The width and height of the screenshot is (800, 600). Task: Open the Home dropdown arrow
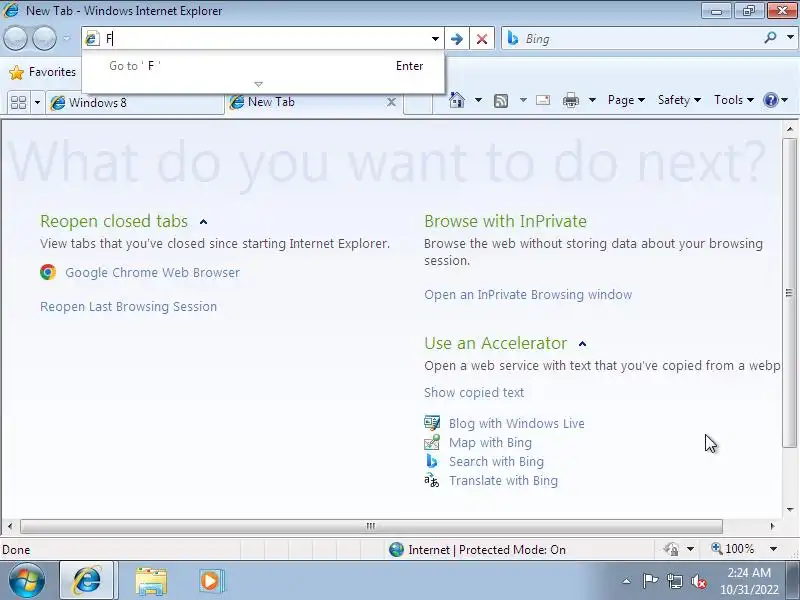click(x=478, y=100)
